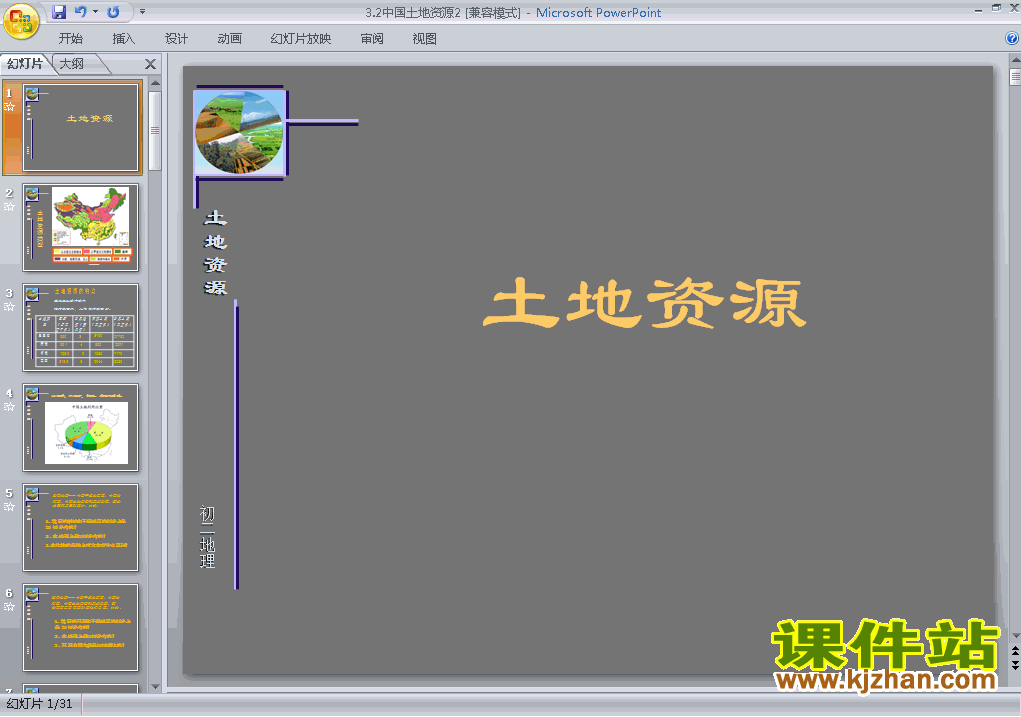Open the 插入 ribbon tab
The height and width of the screenshot is (717, 1021).
point(124,38)
